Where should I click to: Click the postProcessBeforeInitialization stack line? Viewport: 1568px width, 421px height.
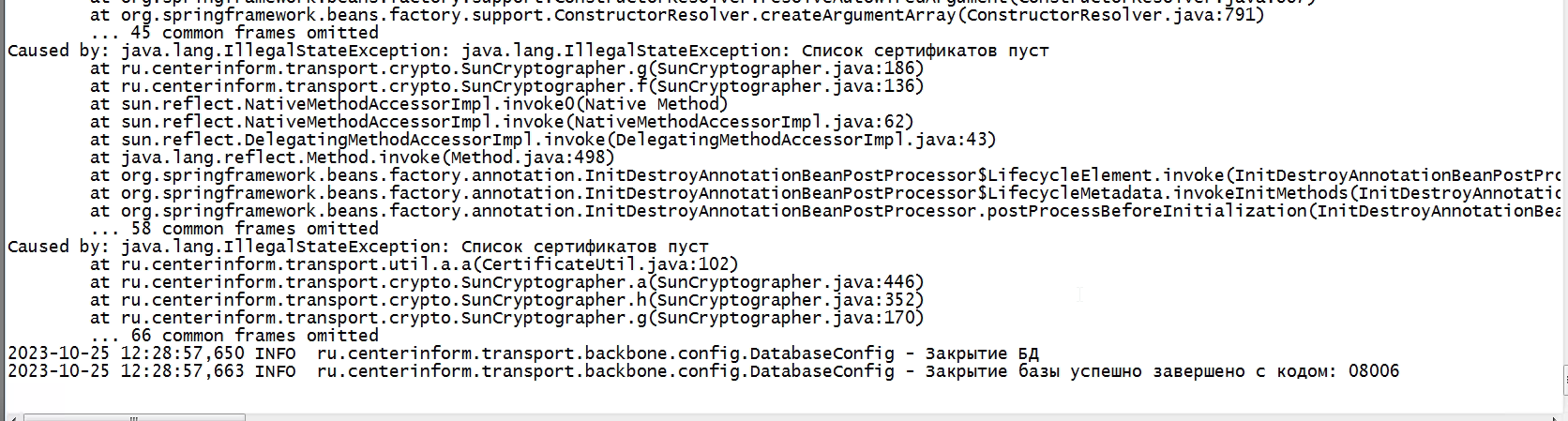[x=825, y=211]
